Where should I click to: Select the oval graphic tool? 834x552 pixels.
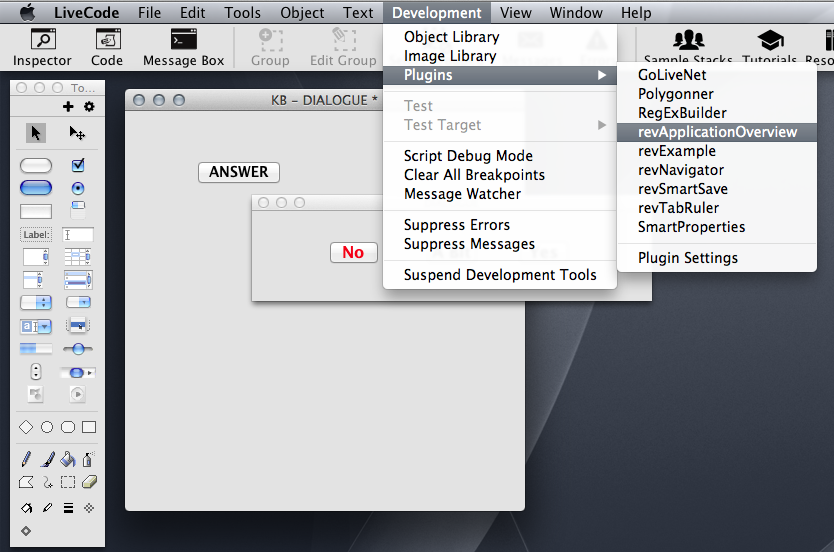(47, 427)
